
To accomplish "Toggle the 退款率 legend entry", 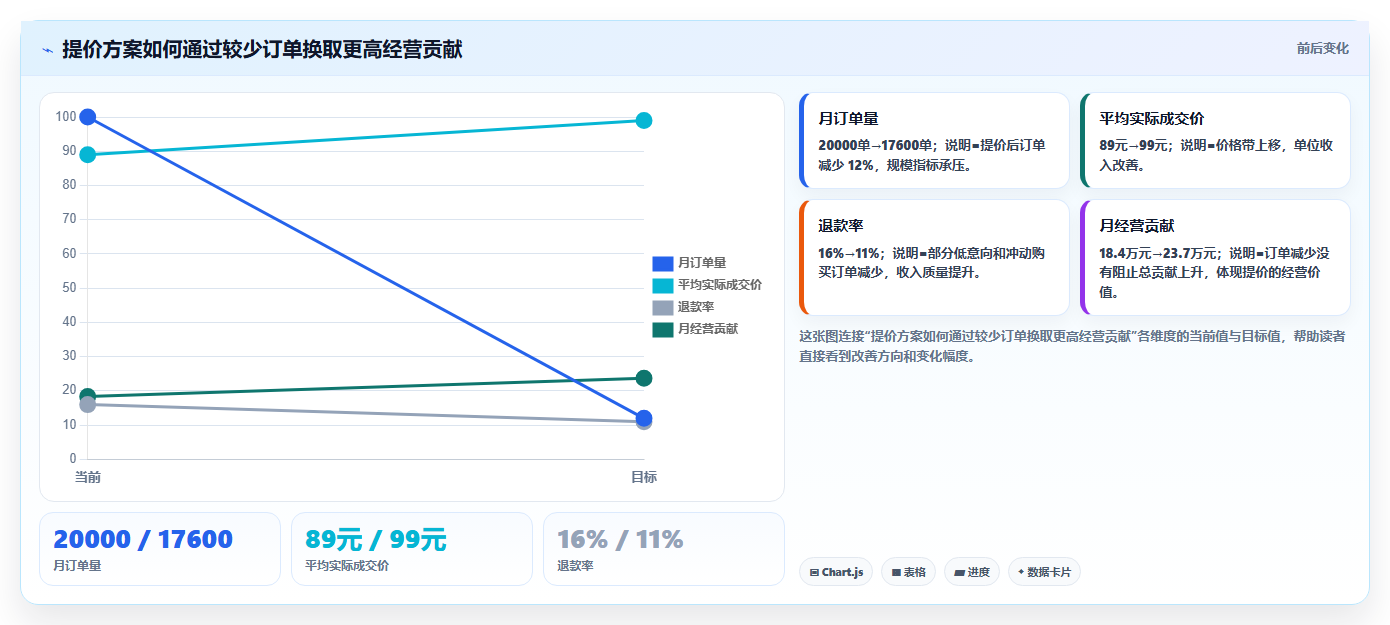I will (x=683, y=307).
